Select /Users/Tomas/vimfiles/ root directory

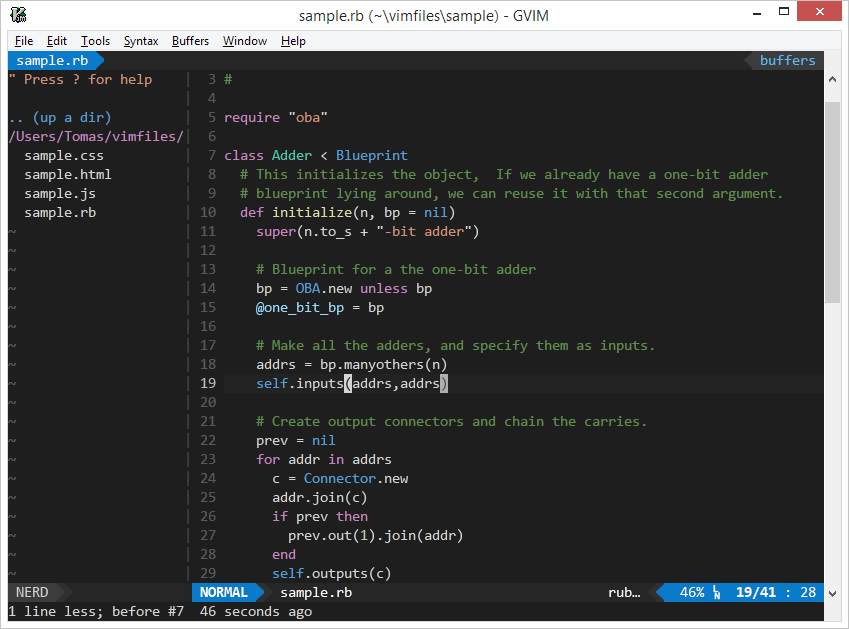(x=96, y=136)
